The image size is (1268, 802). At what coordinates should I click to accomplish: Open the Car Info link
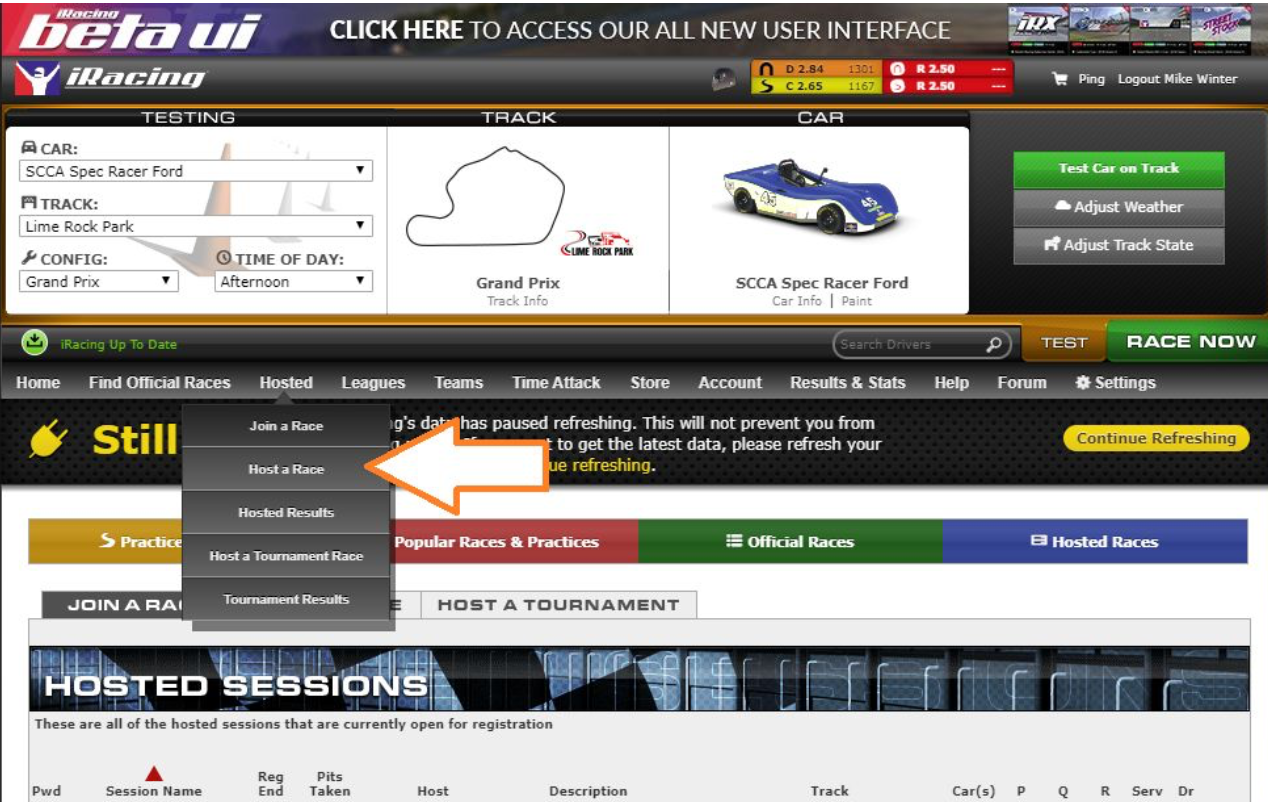pyautogui.click(x=797, y=301)
